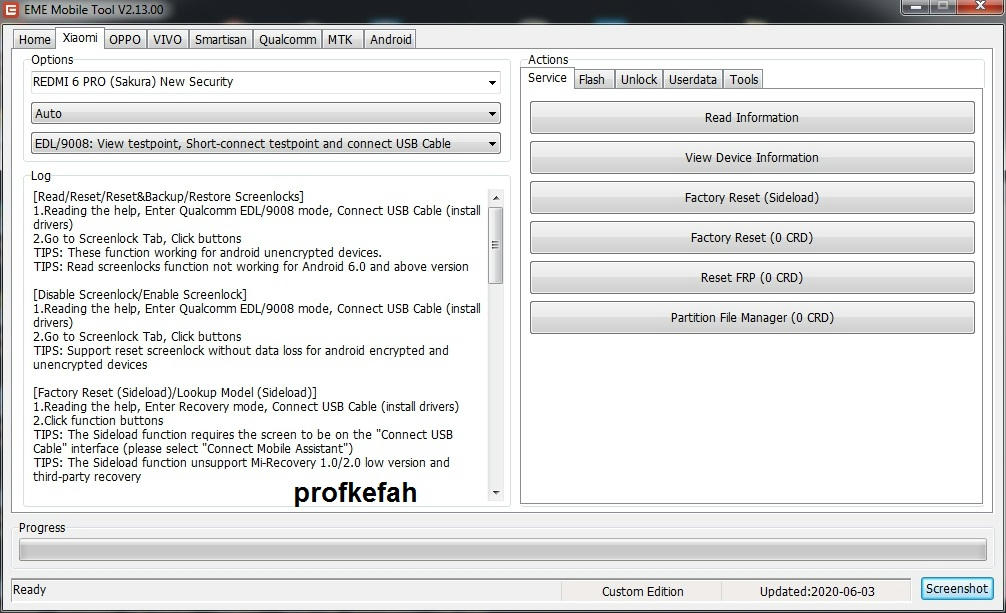Close the EME Mobile Tool window
This screenshot has height=613, width=1006.
click(980, 6)
